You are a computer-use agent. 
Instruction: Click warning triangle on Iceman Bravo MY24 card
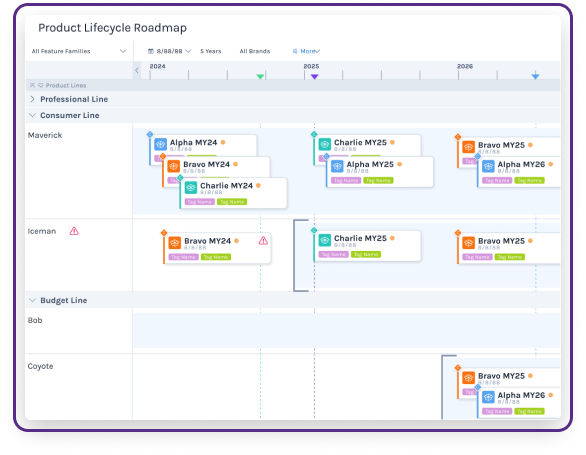(x=263, y=241)
